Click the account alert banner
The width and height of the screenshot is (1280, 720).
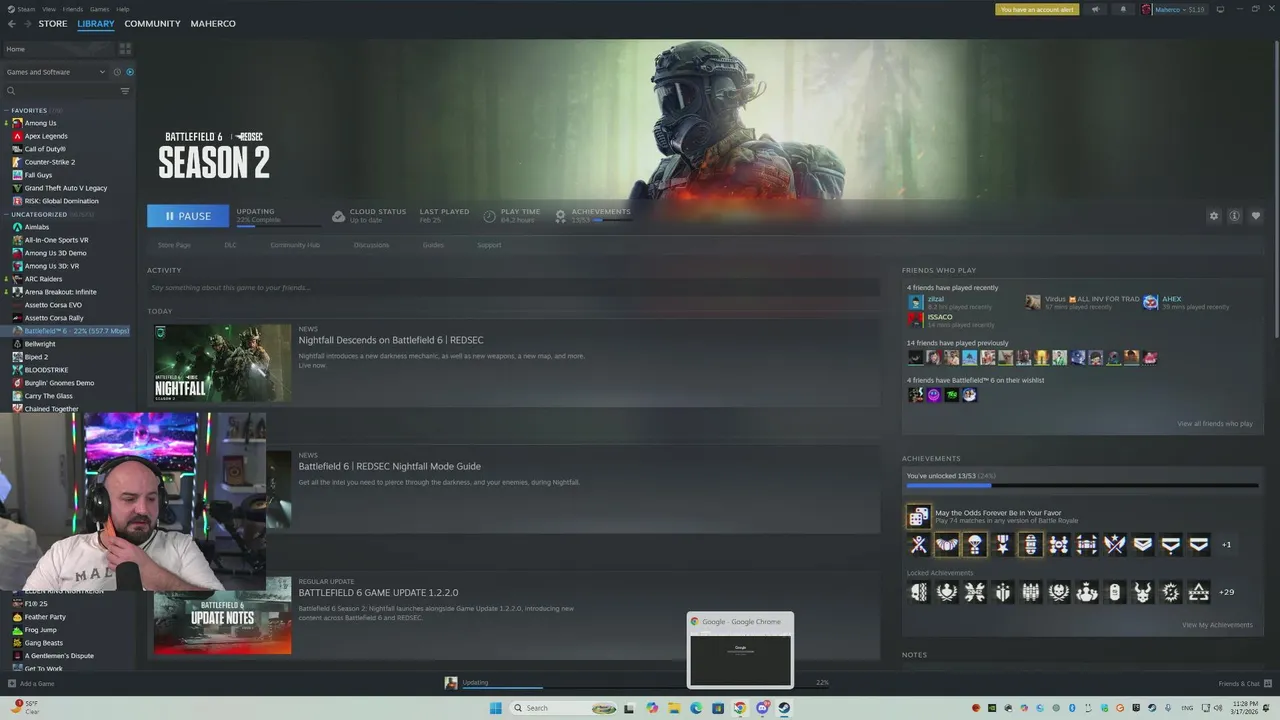point(1037,9)
